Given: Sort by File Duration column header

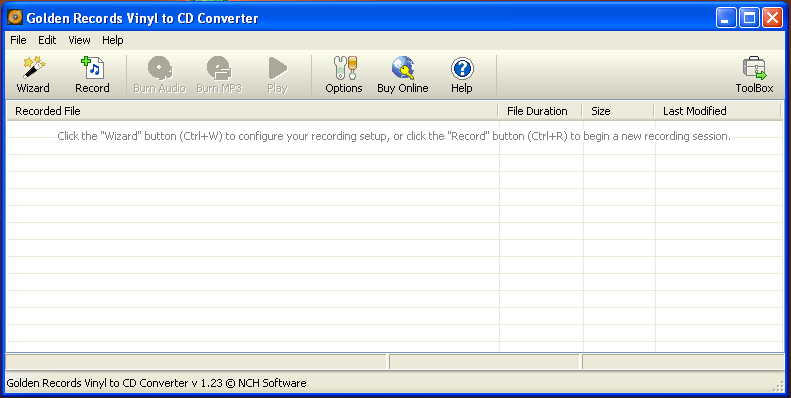Looking at the screenshot, I should 540,111.
